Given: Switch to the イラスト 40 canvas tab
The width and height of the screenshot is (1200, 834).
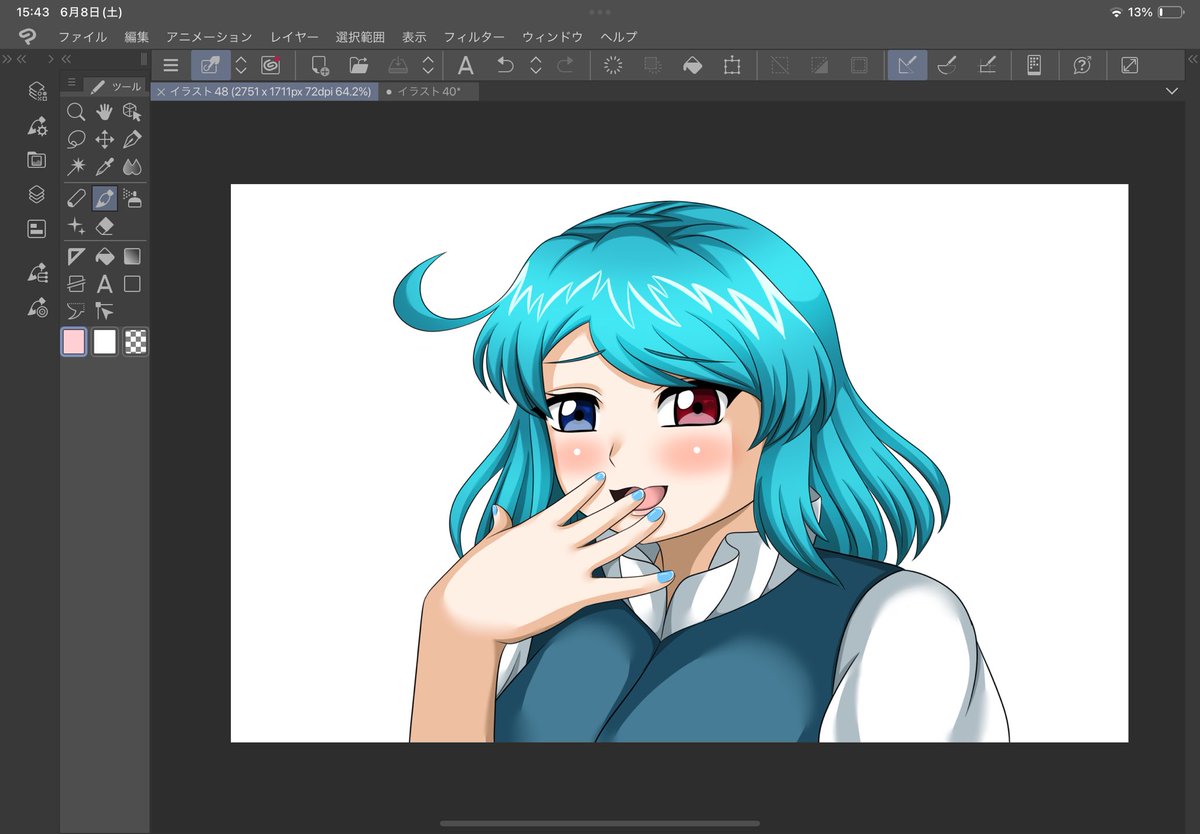Looking at the screenshot, I should (429, 91).
